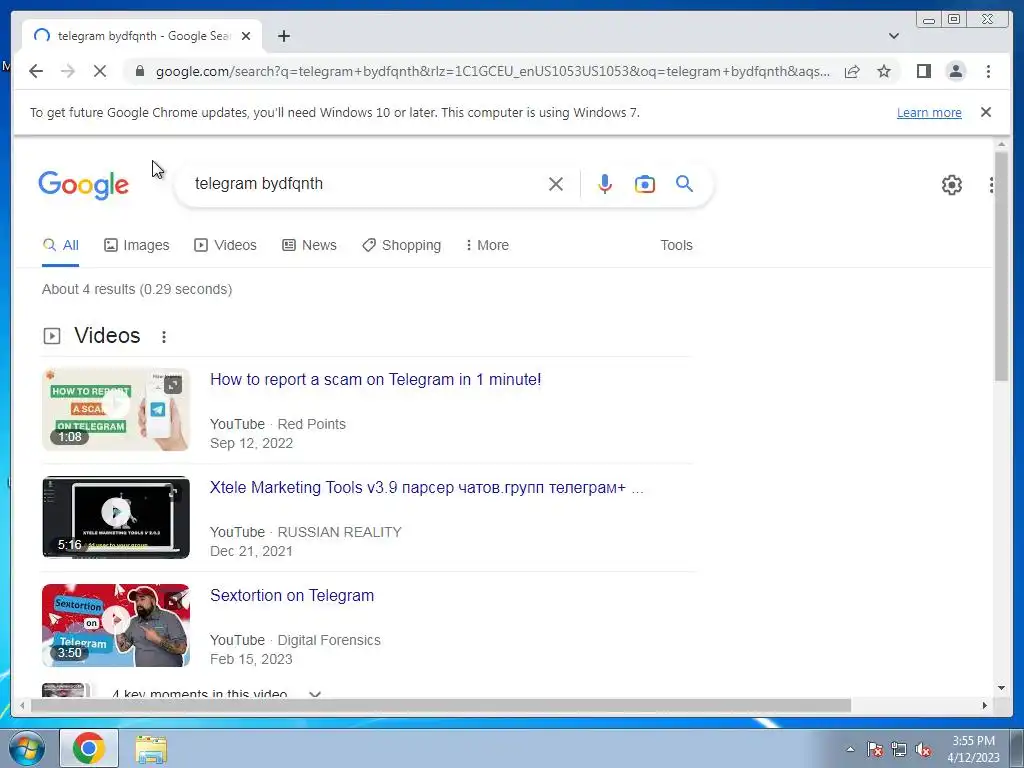Bookmark this page with the star icon

(x=884, y=71)
